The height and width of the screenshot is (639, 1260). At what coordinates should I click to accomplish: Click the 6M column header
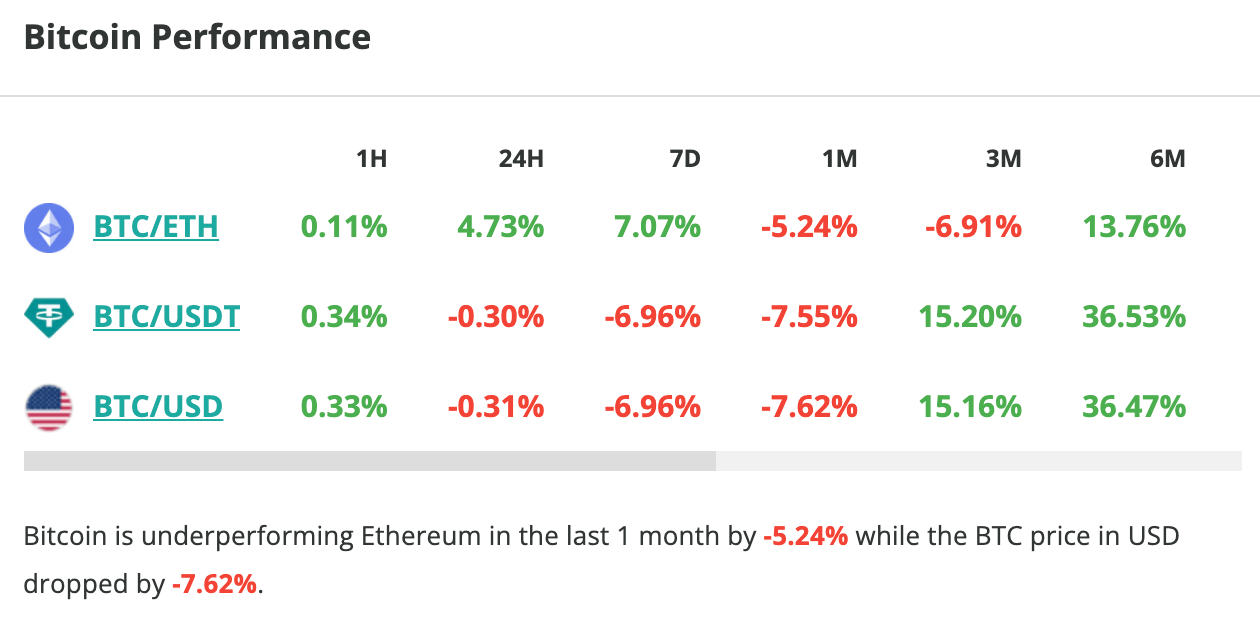click(1167, 159)
